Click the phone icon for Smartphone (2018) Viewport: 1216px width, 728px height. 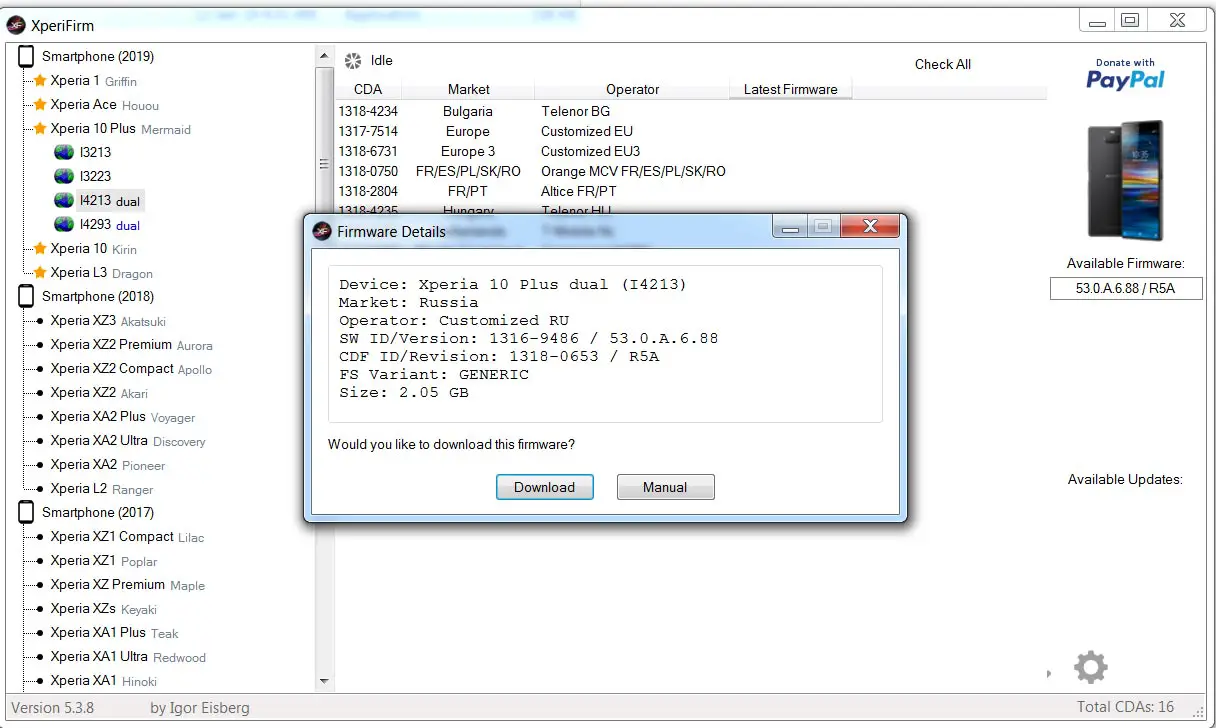coord(26,297)
